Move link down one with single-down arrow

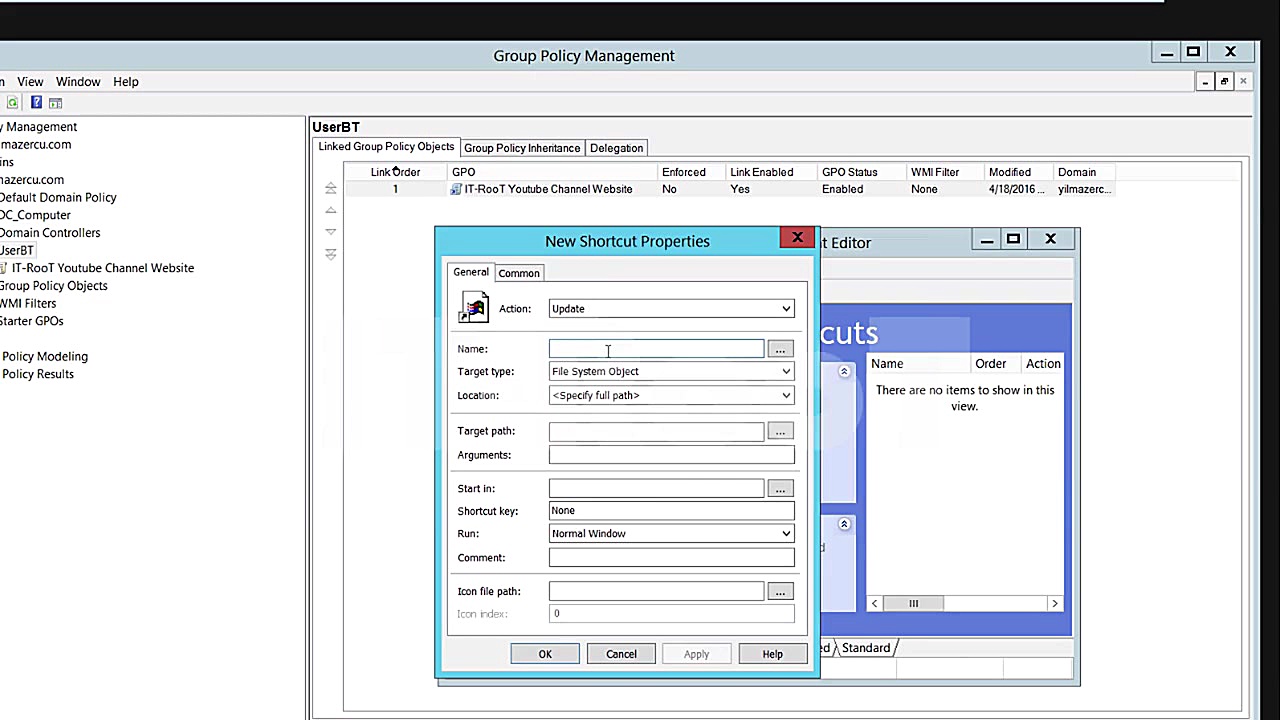330,232
